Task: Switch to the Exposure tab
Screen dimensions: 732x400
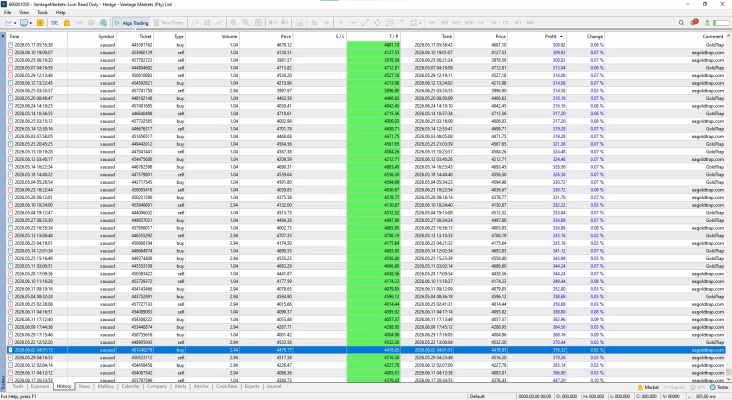Action: (x=40, y=386)
